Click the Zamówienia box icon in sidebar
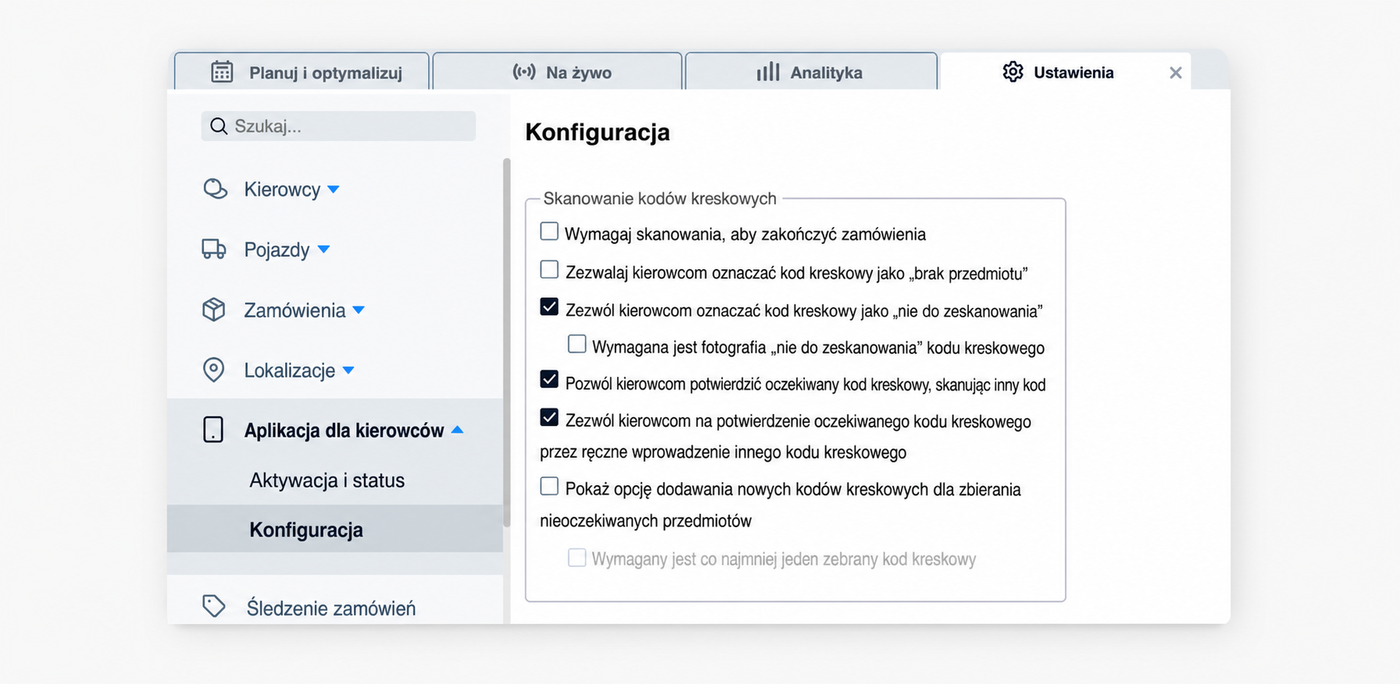The width and height of the screenshot is (1400, 684). 214,310
